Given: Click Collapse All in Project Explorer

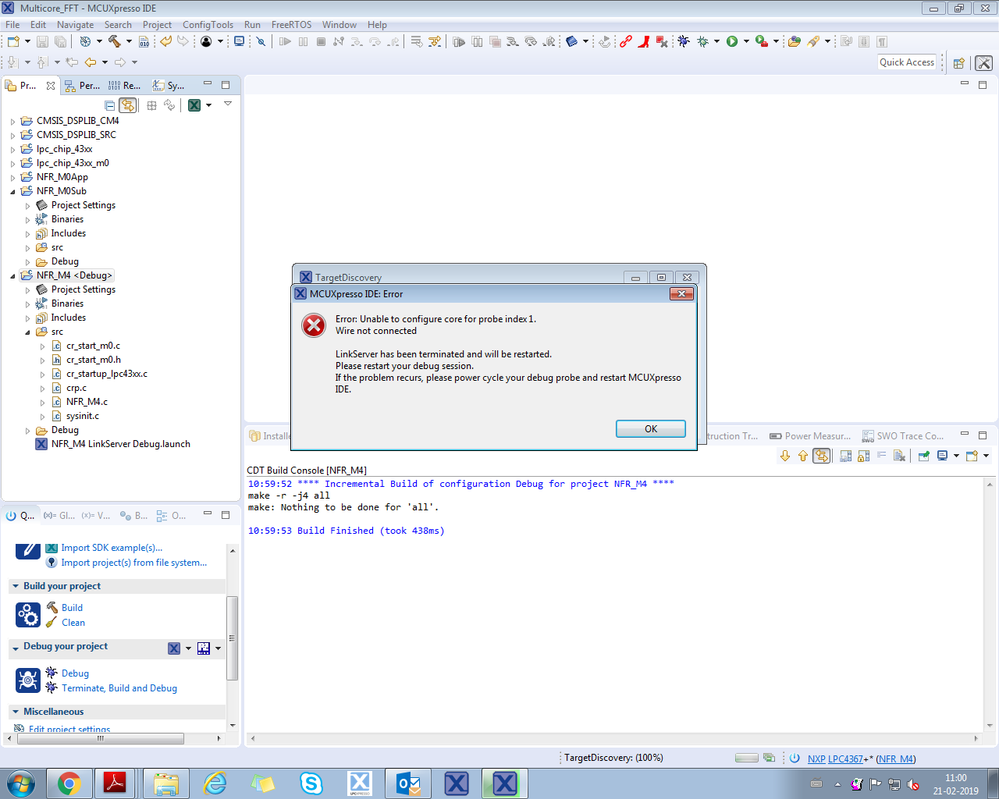Looking at the screenshot, I should (110, 105).
